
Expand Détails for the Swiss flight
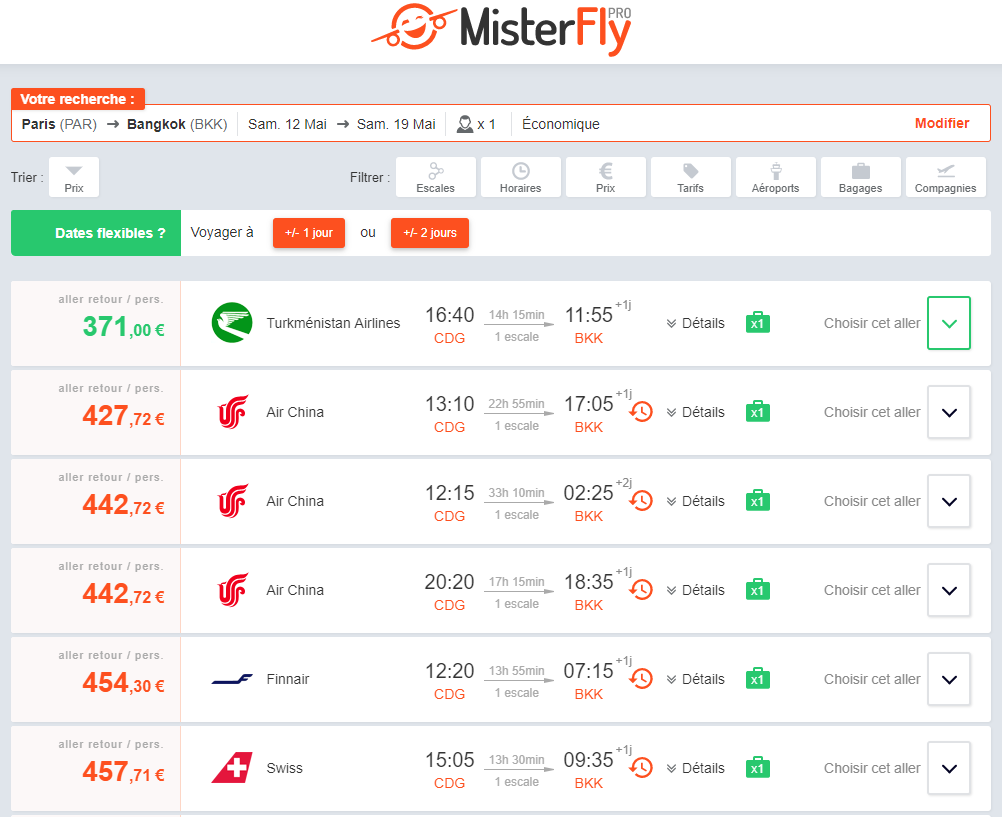point(695,768)
